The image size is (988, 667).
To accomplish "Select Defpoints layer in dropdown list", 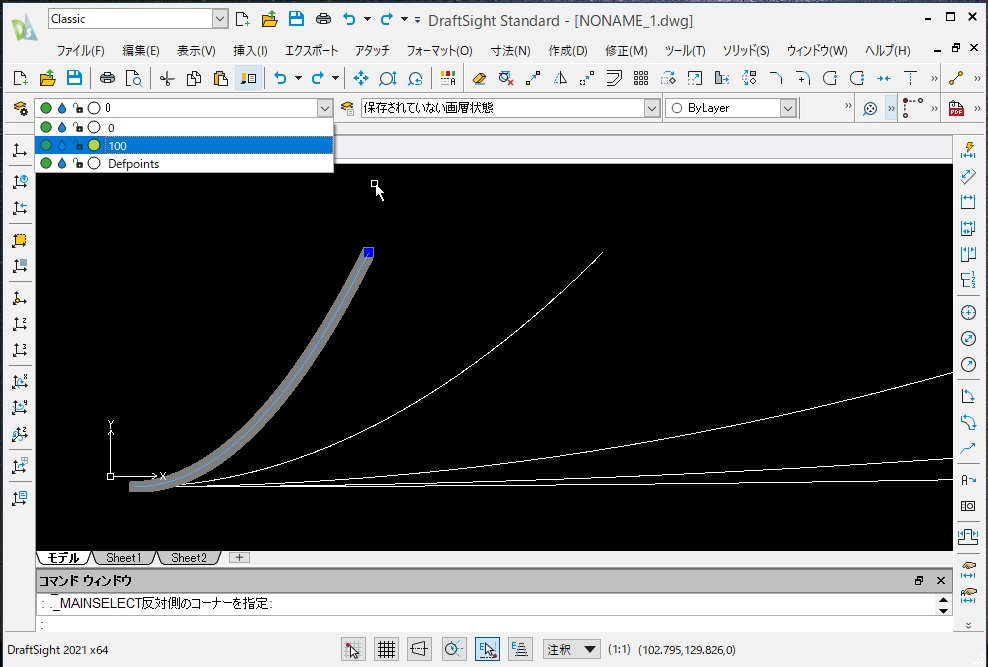I will [x=184, y=164].
